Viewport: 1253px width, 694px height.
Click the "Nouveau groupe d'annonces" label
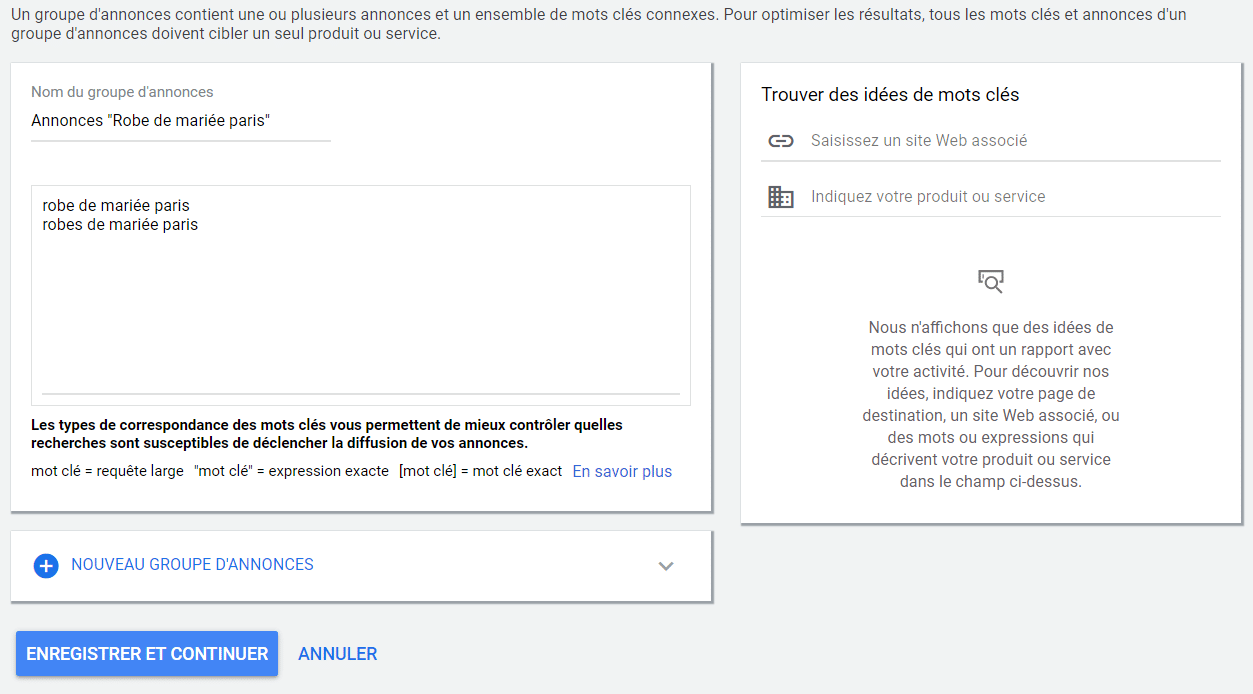(x=192, y=565)
